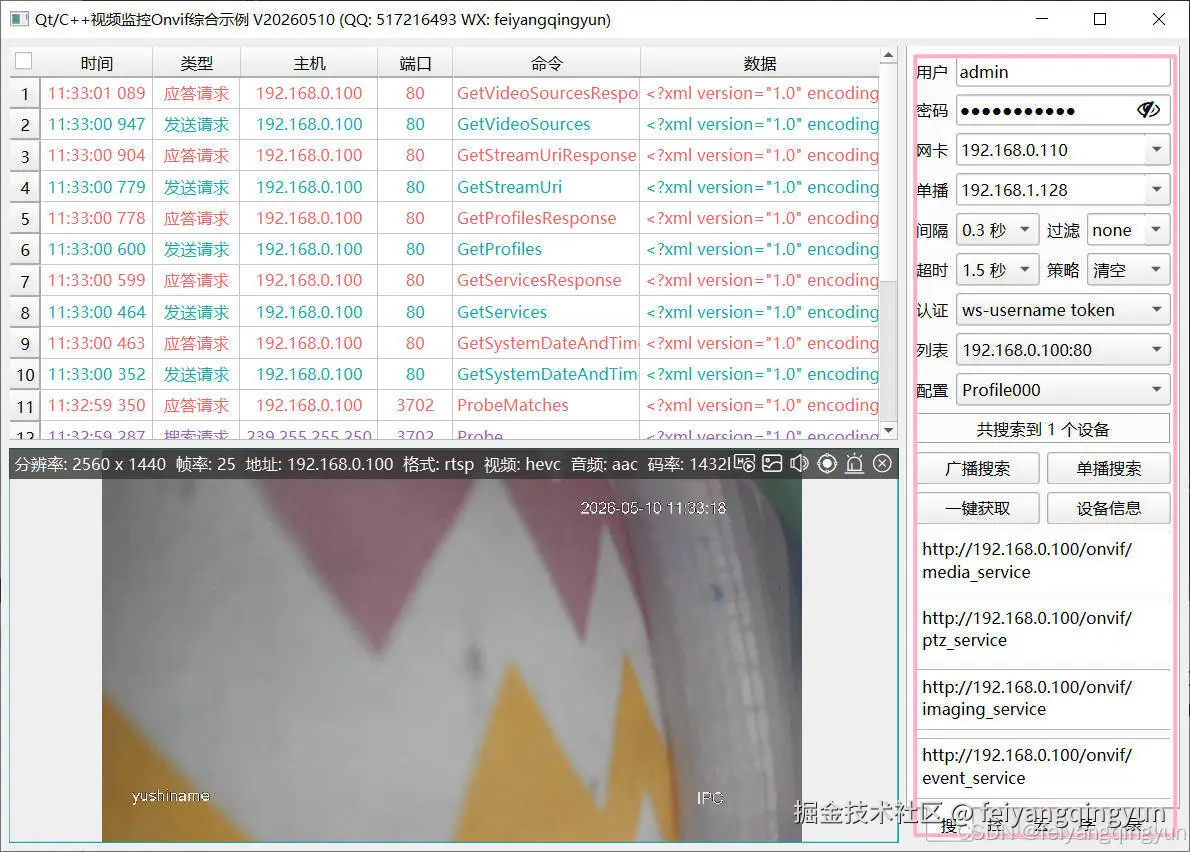Sort by the 主机 column header
Screen dimensions: 1190x852
[x=309, y=63]
